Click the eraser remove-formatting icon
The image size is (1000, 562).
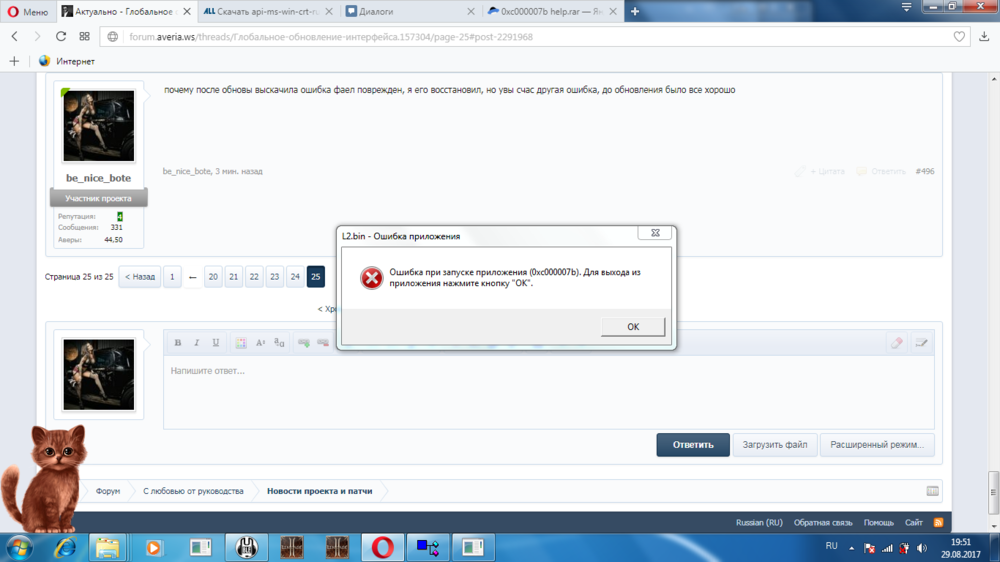pos(897,343)
